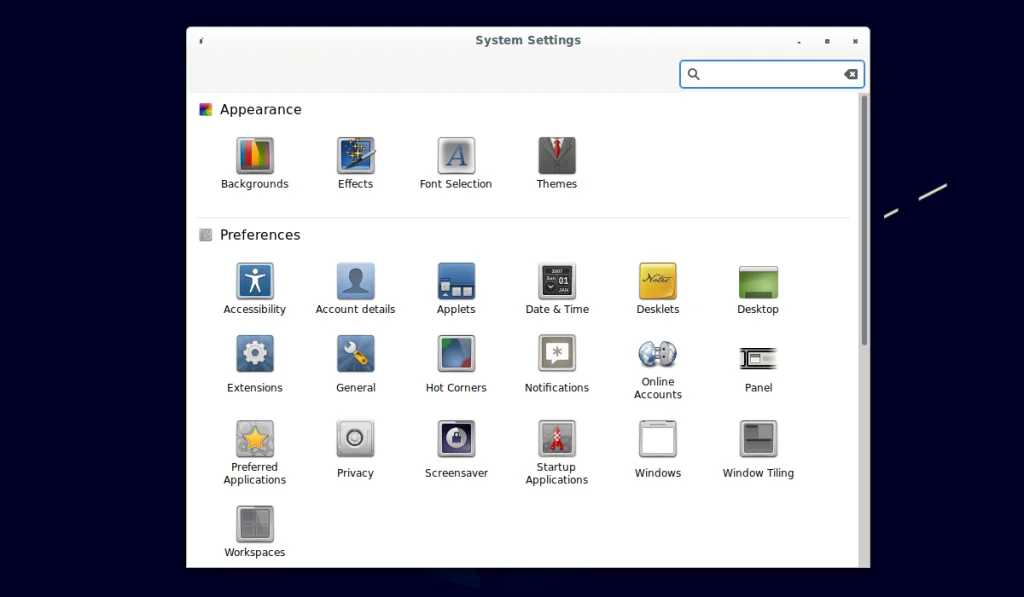Open Window Tiling preferences
The width and height of the screenshot is (1024, 597).
[x=758, y=439]
